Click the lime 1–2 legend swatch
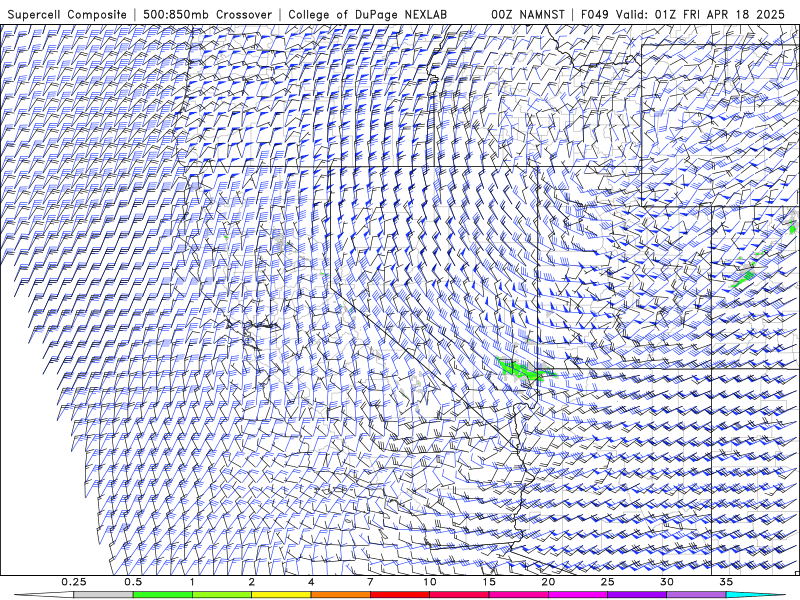The height and width of the screenshot is (600, 800). tap(221, 595)
